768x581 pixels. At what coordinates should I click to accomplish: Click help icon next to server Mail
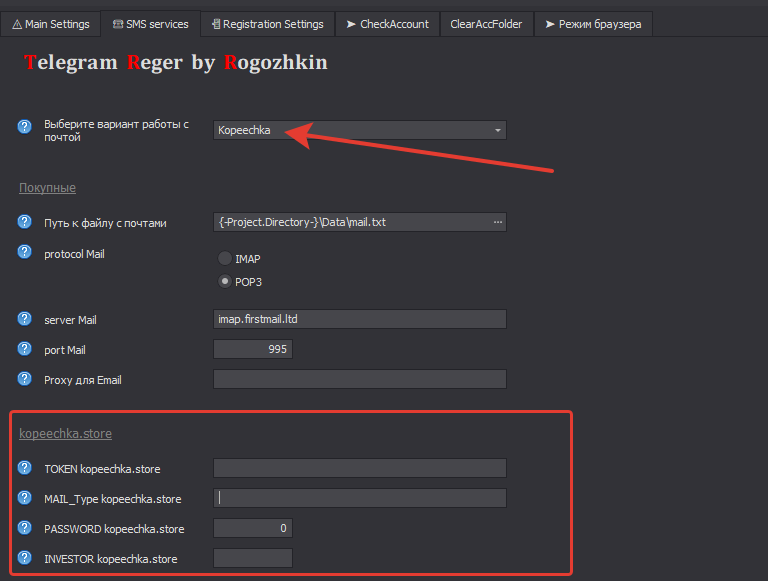point(24,318)
